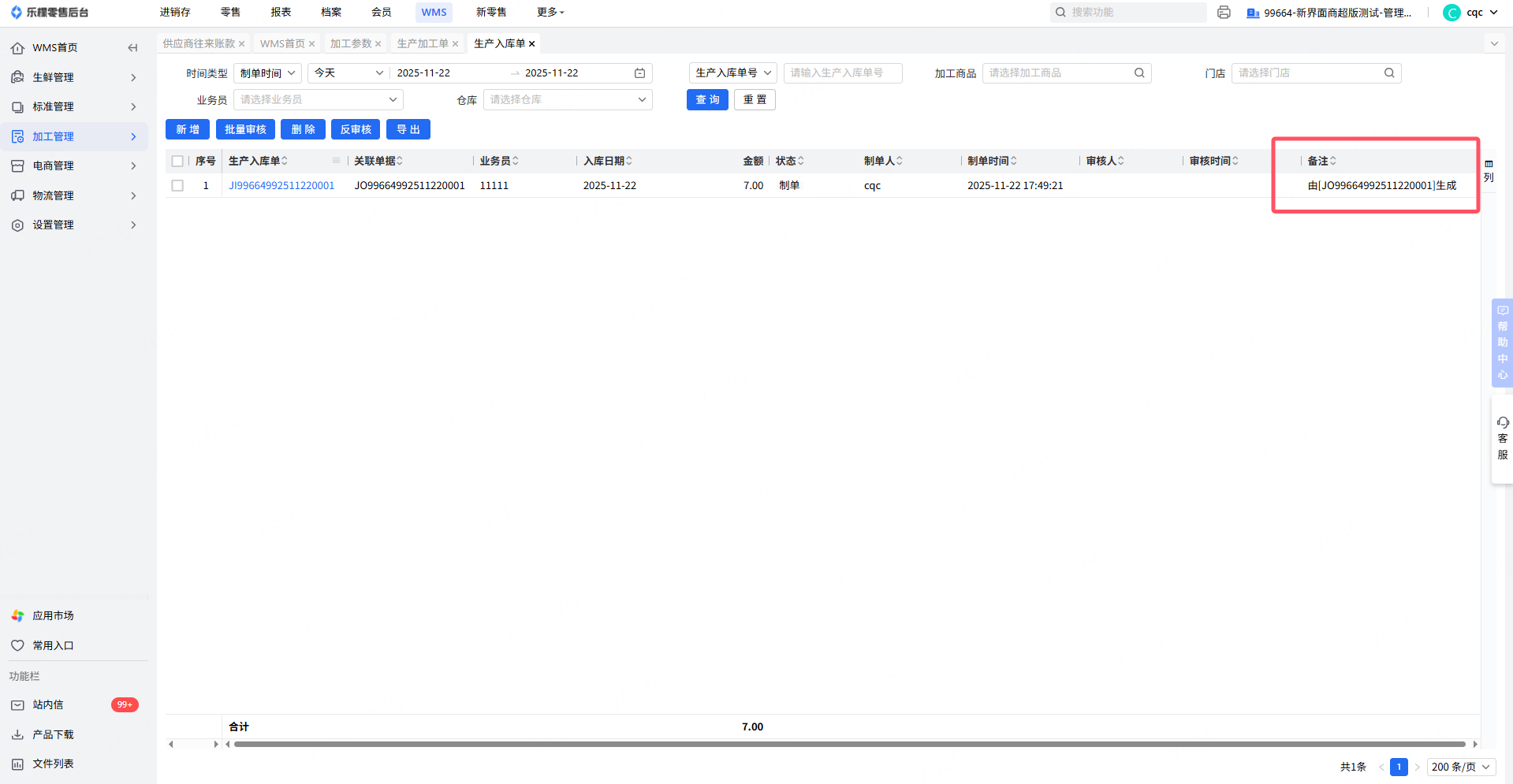The image size is (1513, 784).
Task: Open the 零售 top menu
Action: point(230,13)
